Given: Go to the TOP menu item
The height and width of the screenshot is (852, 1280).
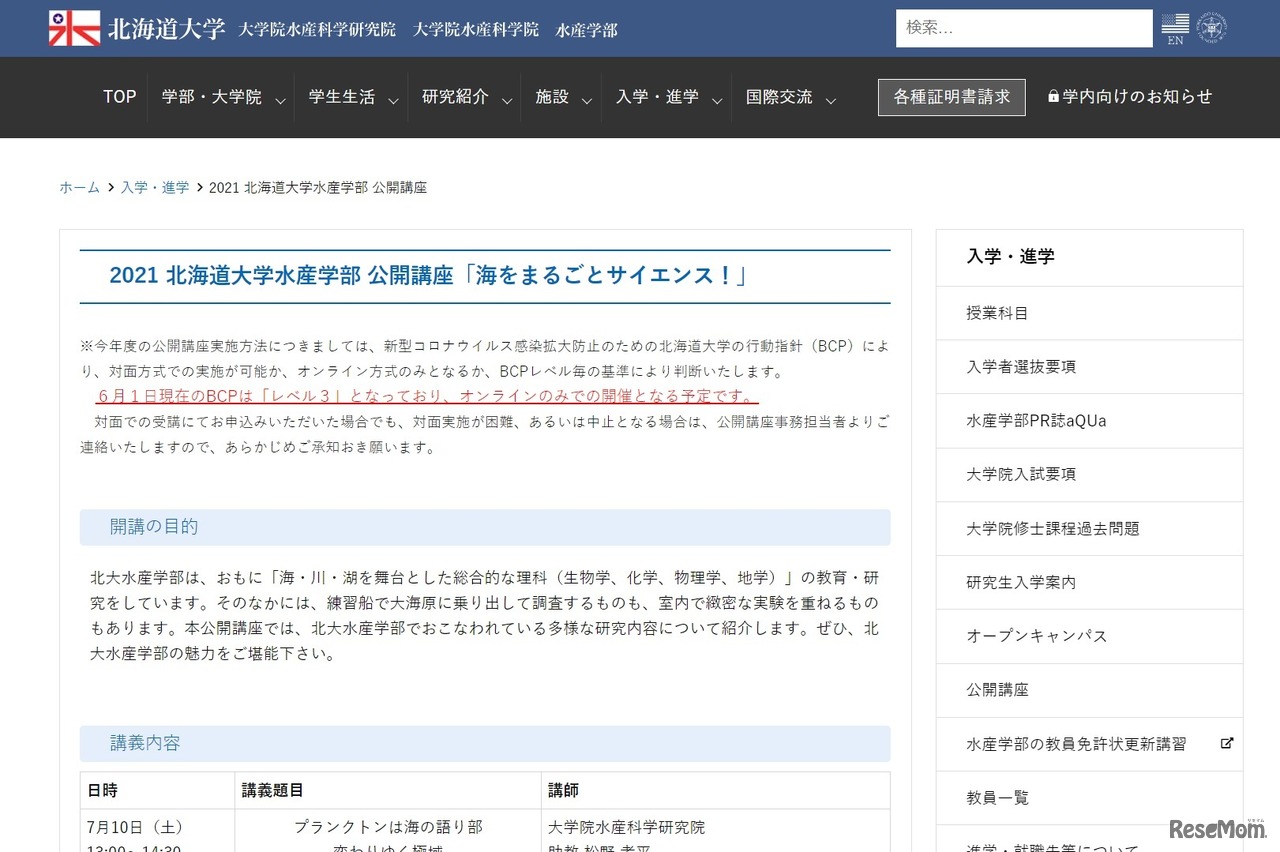Looking at the screenshot, I should coord(119,97).
